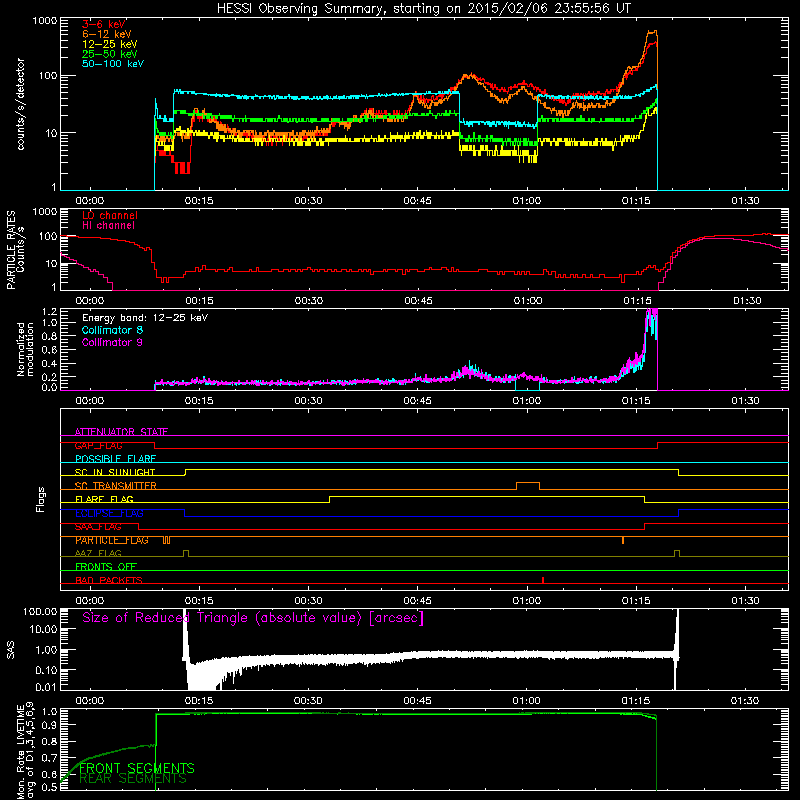Click the AAZ_FLAG pulse near 01:20

click(x=677, y=553)
